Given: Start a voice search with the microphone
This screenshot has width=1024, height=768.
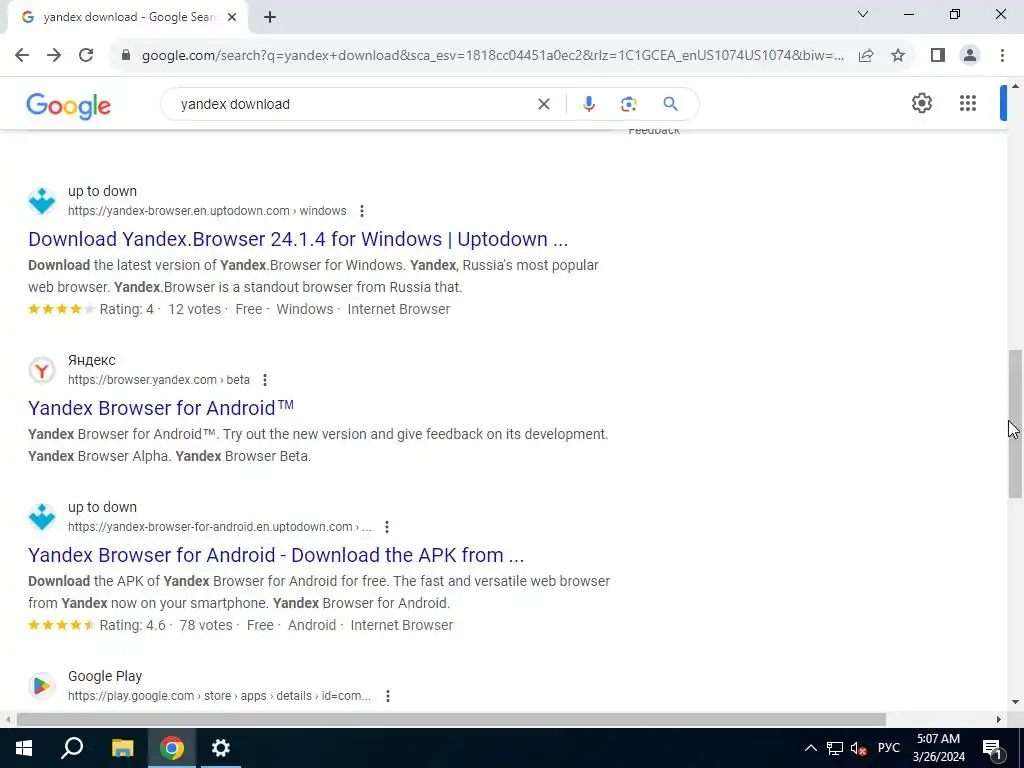Looking at the screenshot, I should click(588, 104).
